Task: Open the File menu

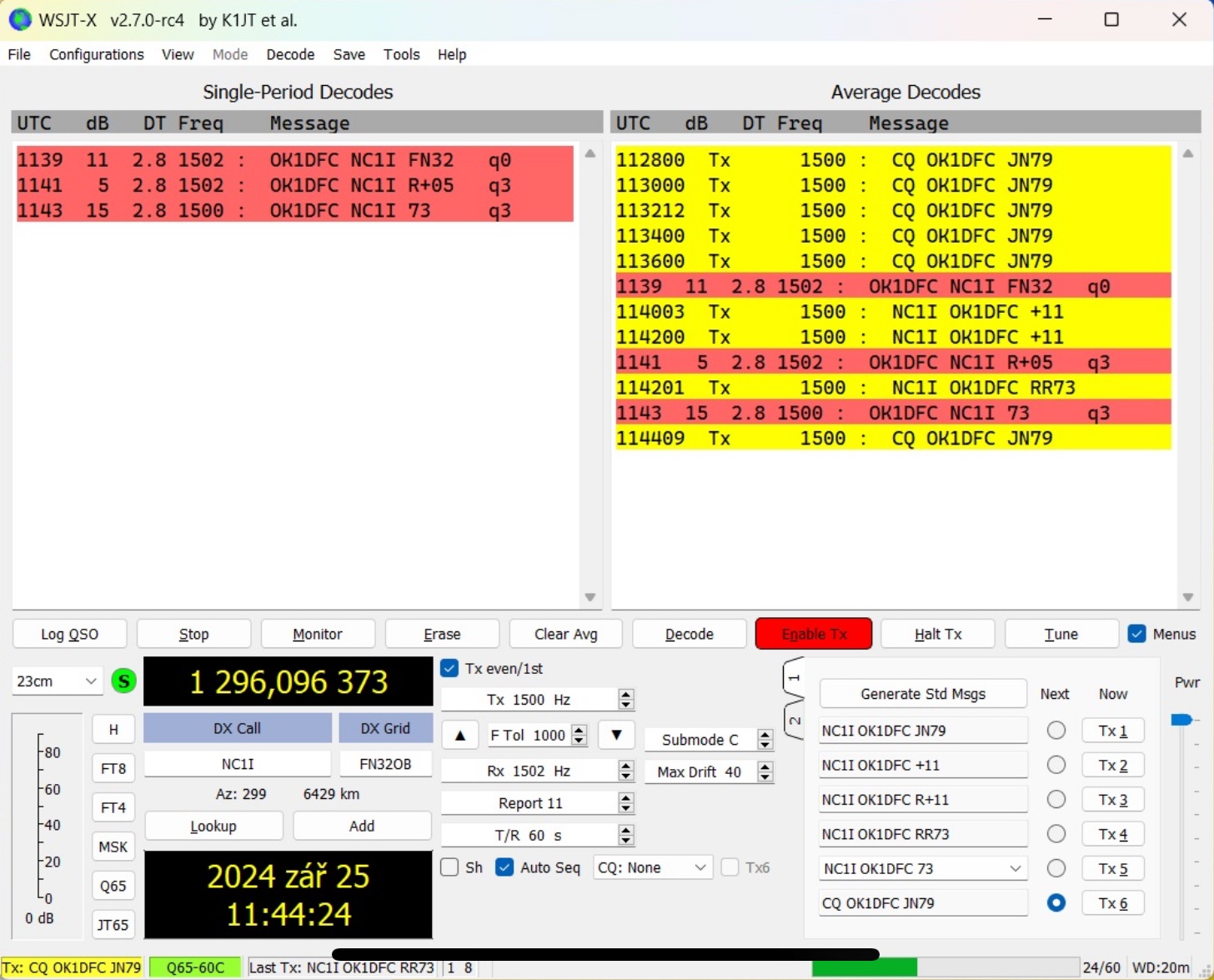Action: pos(19,54)
